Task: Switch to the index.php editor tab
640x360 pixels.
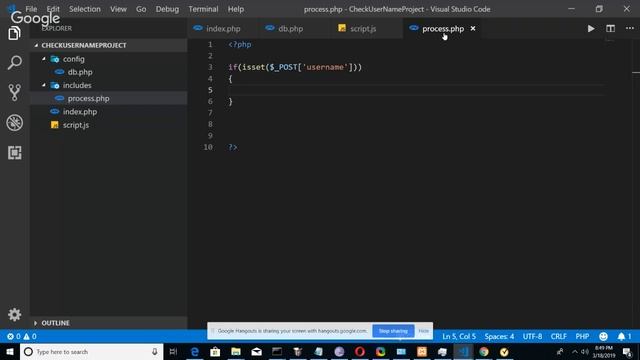Action: click(x=223, y=29)
